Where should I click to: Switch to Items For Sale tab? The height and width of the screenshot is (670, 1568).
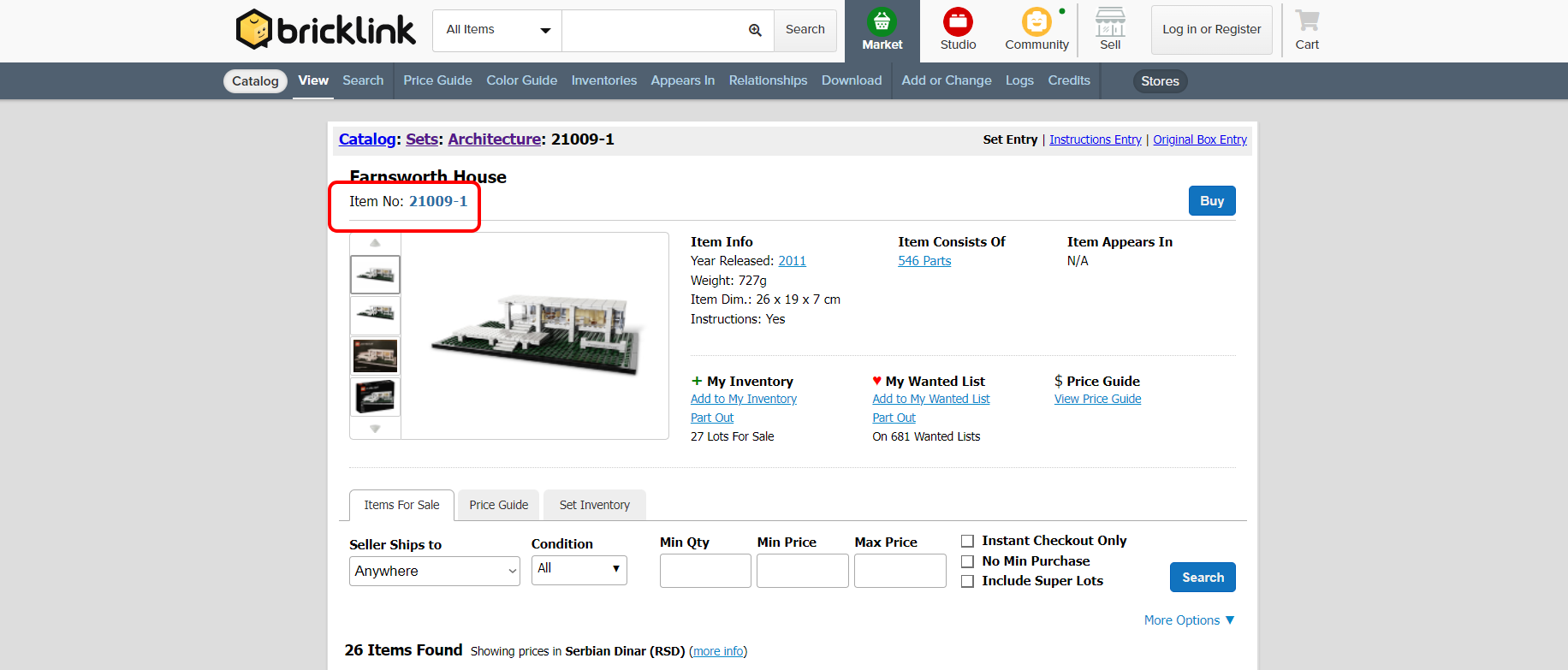coord(401,505)
